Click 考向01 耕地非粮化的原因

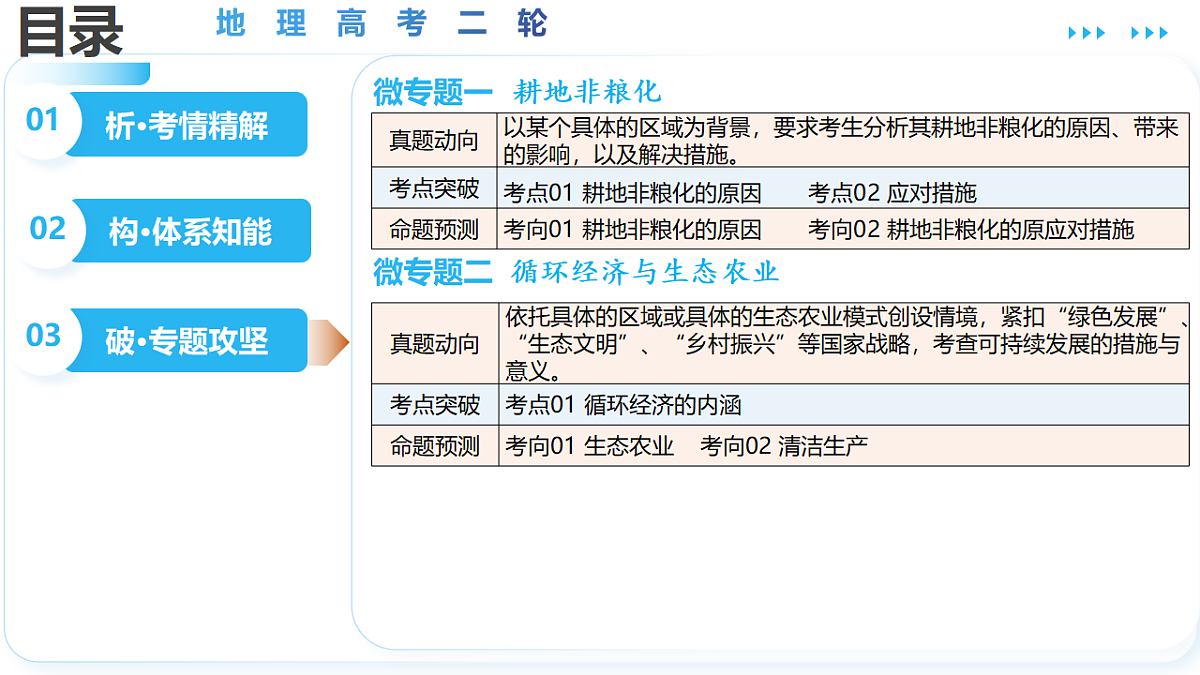[632, 230]
